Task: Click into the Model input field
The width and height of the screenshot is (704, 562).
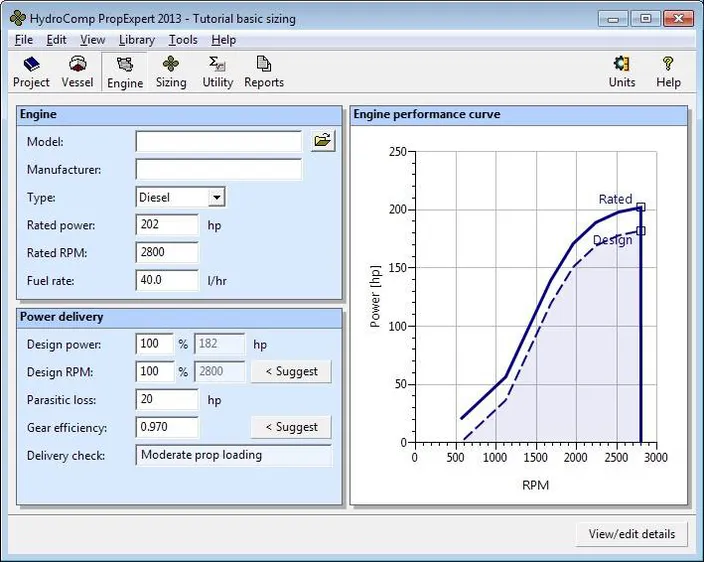Action: (219, 141)
